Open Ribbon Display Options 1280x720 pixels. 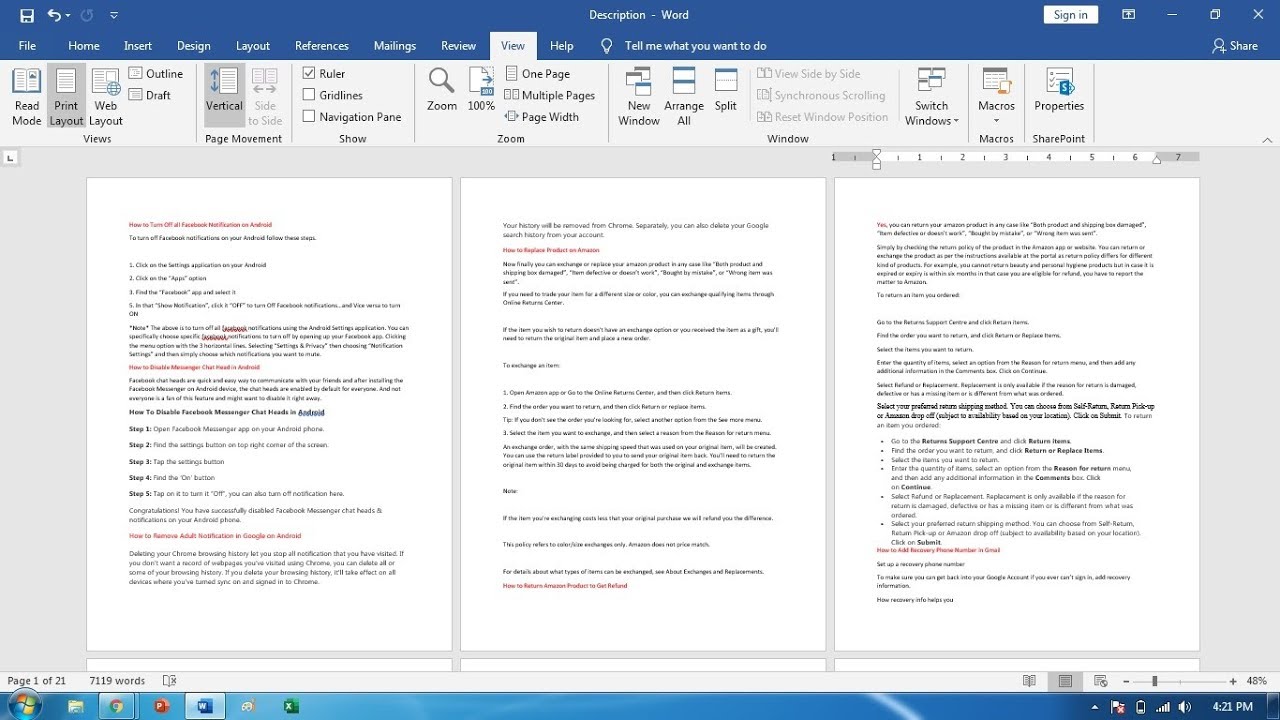pos(1129,15)
